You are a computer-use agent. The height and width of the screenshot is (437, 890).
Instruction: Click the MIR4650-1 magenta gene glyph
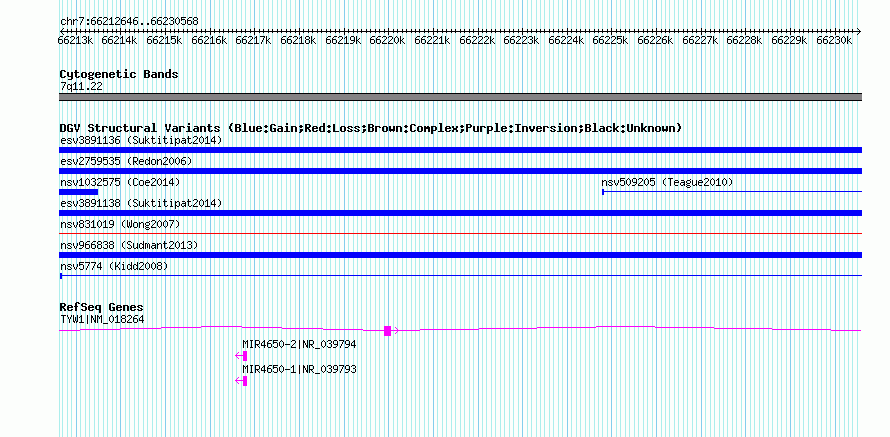[241, 381]
